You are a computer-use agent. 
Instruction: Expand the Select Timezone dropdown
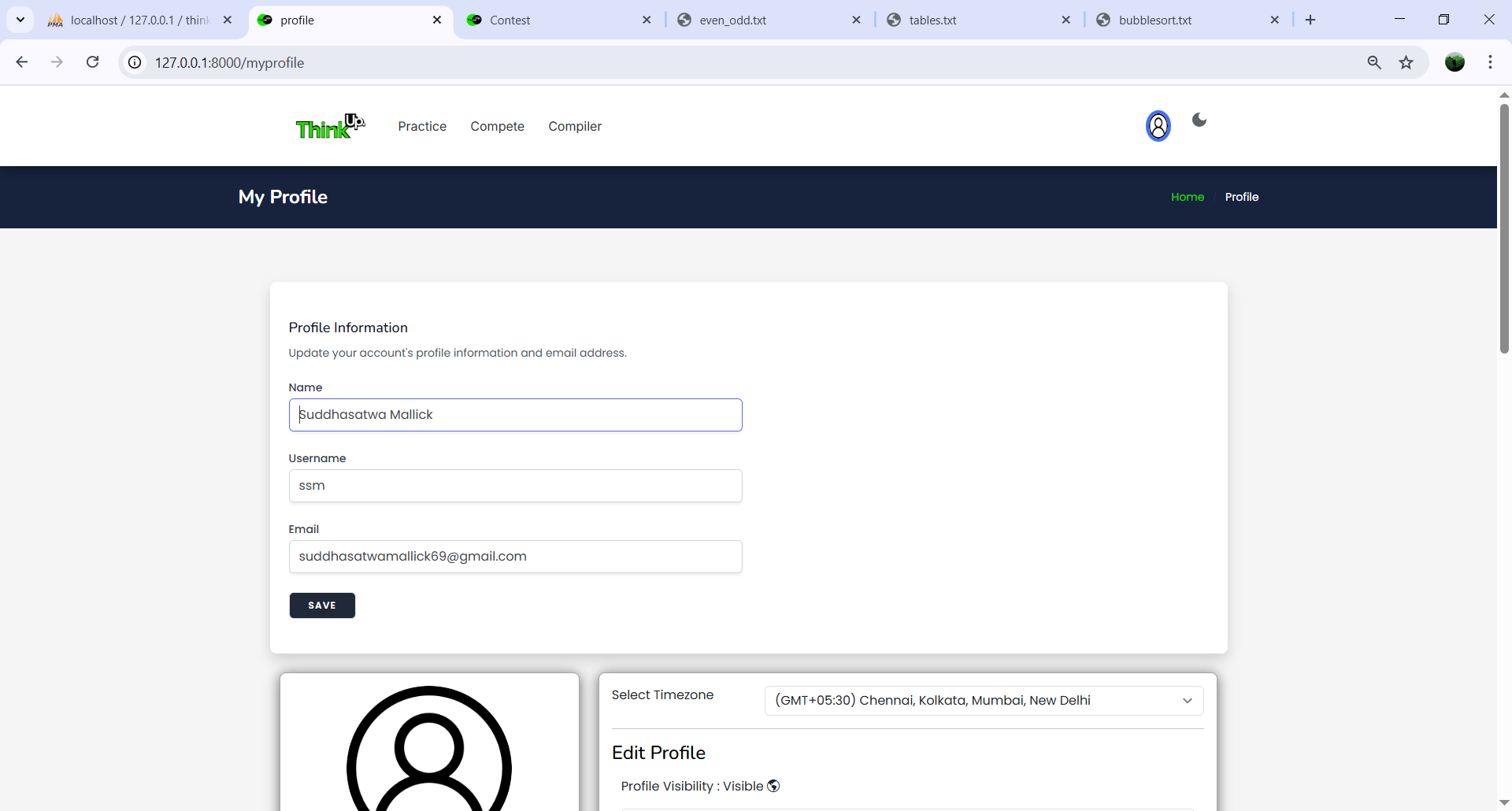[983, 701]
